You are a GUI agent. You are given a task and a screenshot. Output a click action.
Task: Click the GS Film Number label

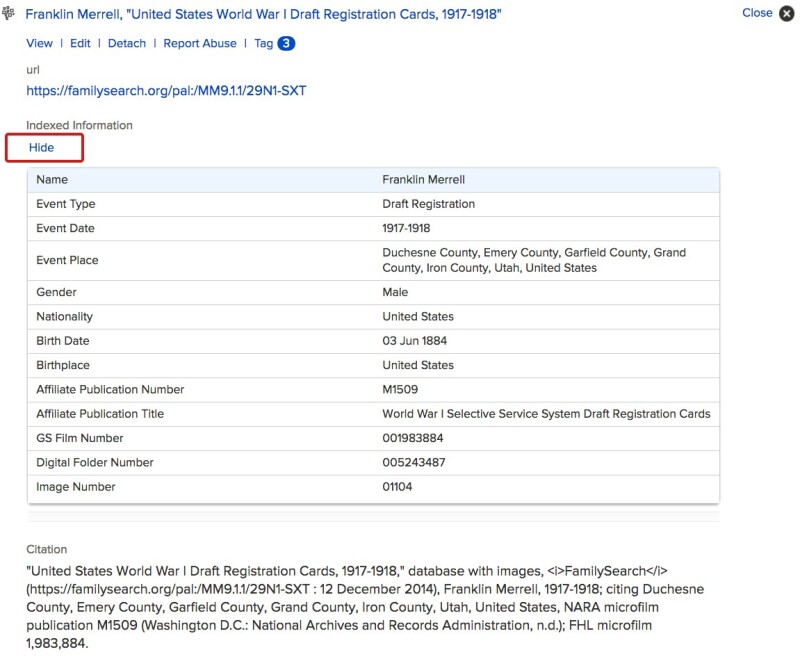(80, 438)
